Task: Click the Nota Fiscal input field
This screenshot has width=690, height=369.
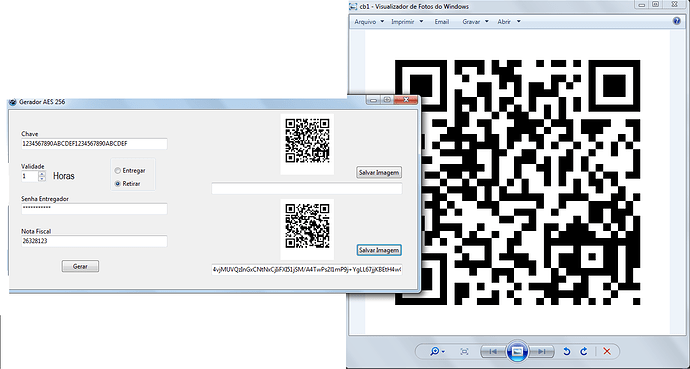Action: pyautogui.click(x=94, y=241)
